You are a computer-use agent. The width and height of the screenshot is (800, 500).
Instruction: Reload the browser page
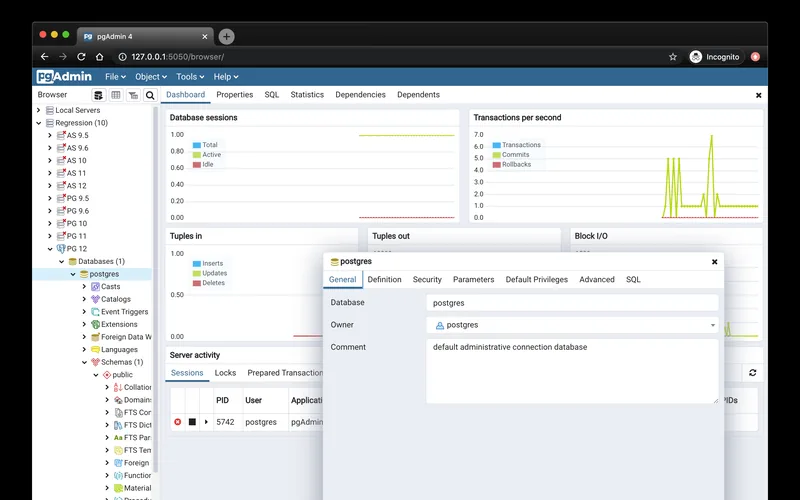81,57
